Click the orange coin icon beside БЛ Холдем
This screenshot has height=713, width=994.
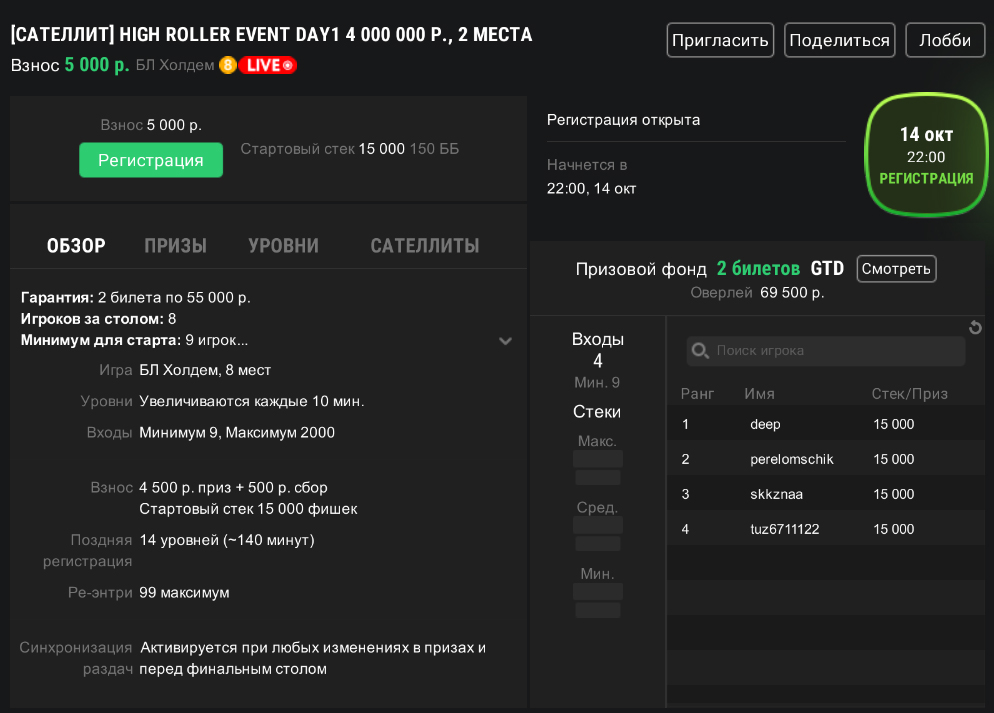227,65
